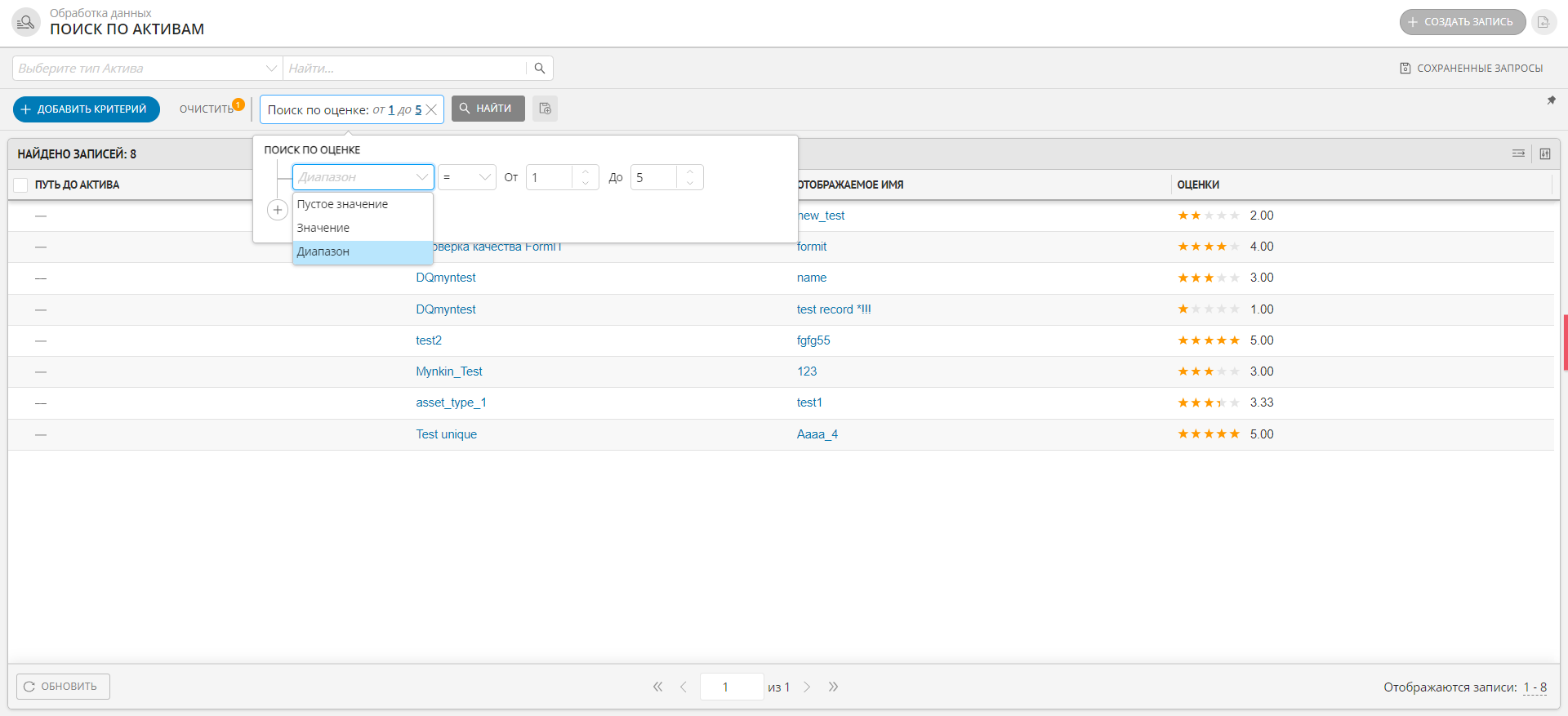Image resolution: width=1568 pixels, height=716 pixels.
Task: Click the star rating of Aaaa_4 row
Action: click(1209, 434)
